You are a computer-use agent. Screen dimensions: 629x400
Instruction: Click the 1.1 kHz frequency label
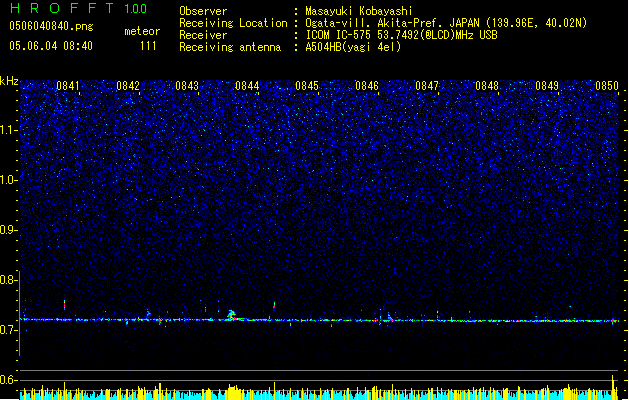coord(8,130)
